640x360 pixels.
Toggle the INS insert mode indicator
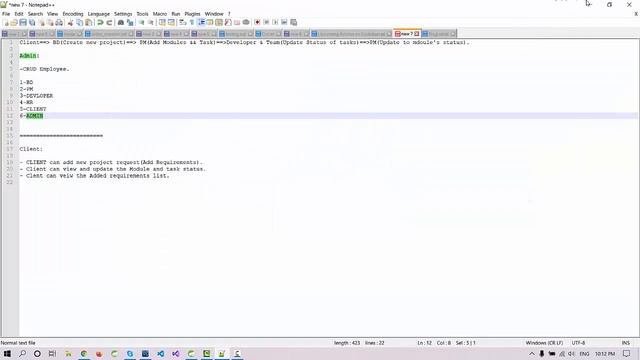626,343
